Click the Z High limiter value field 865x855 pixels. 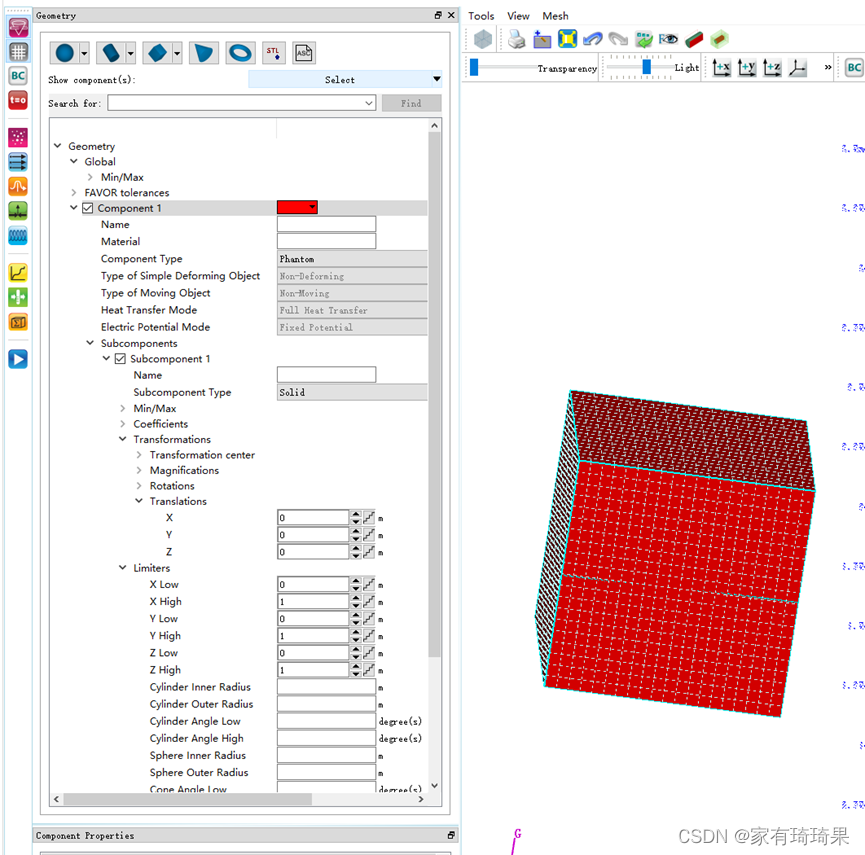click(x=313, y=670)
